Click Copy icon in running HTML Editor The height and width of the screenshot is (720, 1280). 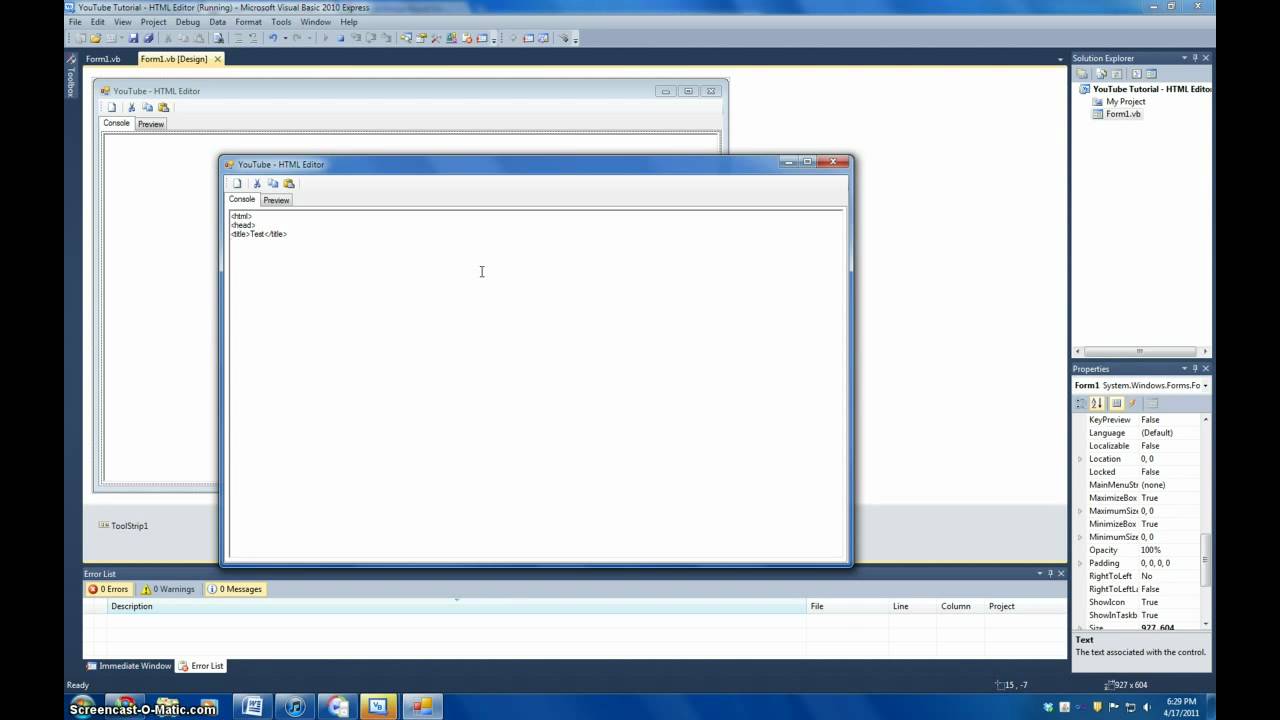273,183
